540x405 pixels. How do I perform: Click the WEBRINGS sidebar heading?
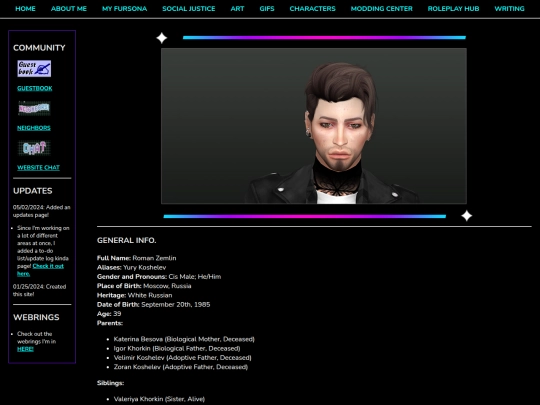coord(36,317)
